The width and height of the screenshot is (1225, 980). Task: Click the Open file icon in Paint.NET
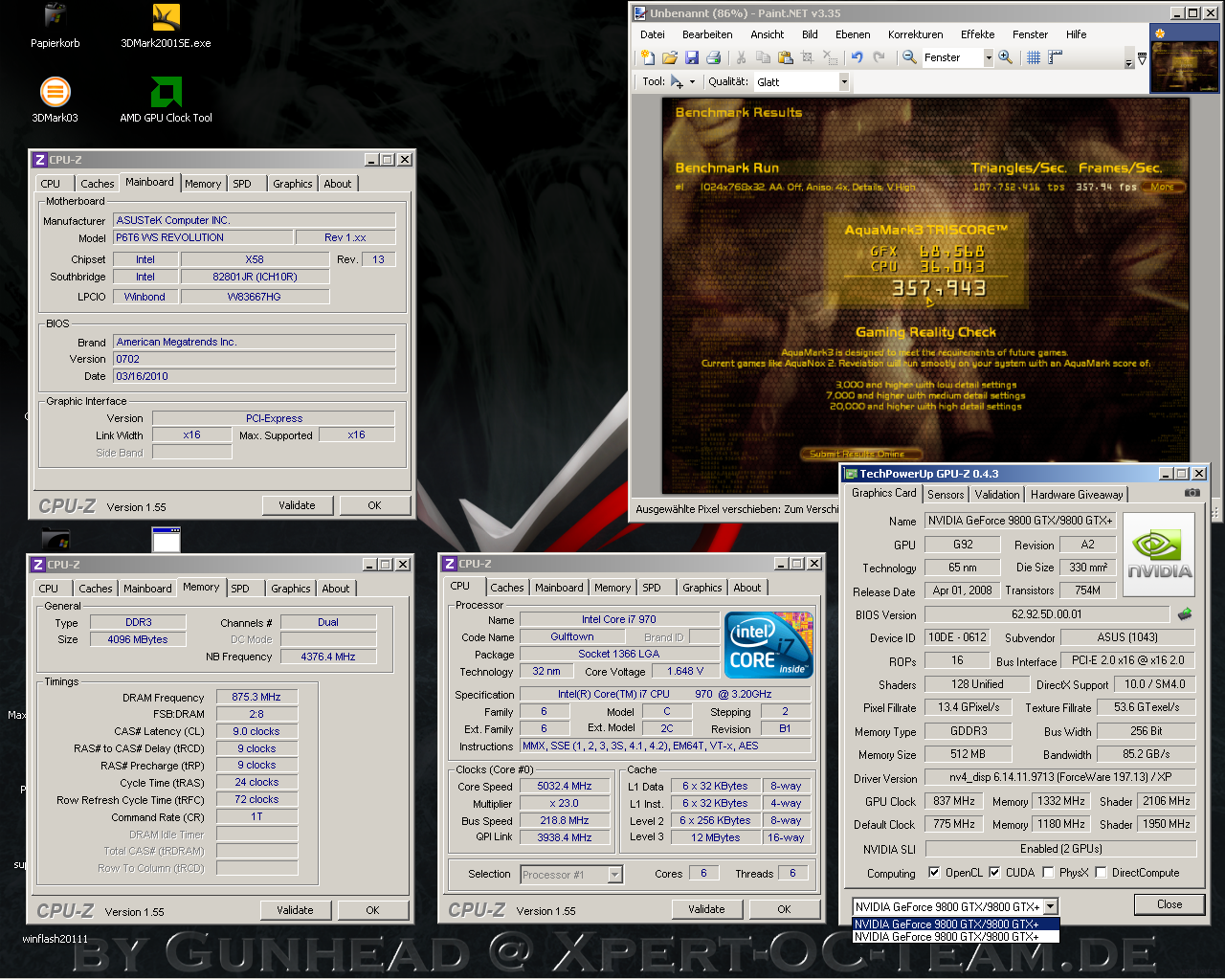670,57
